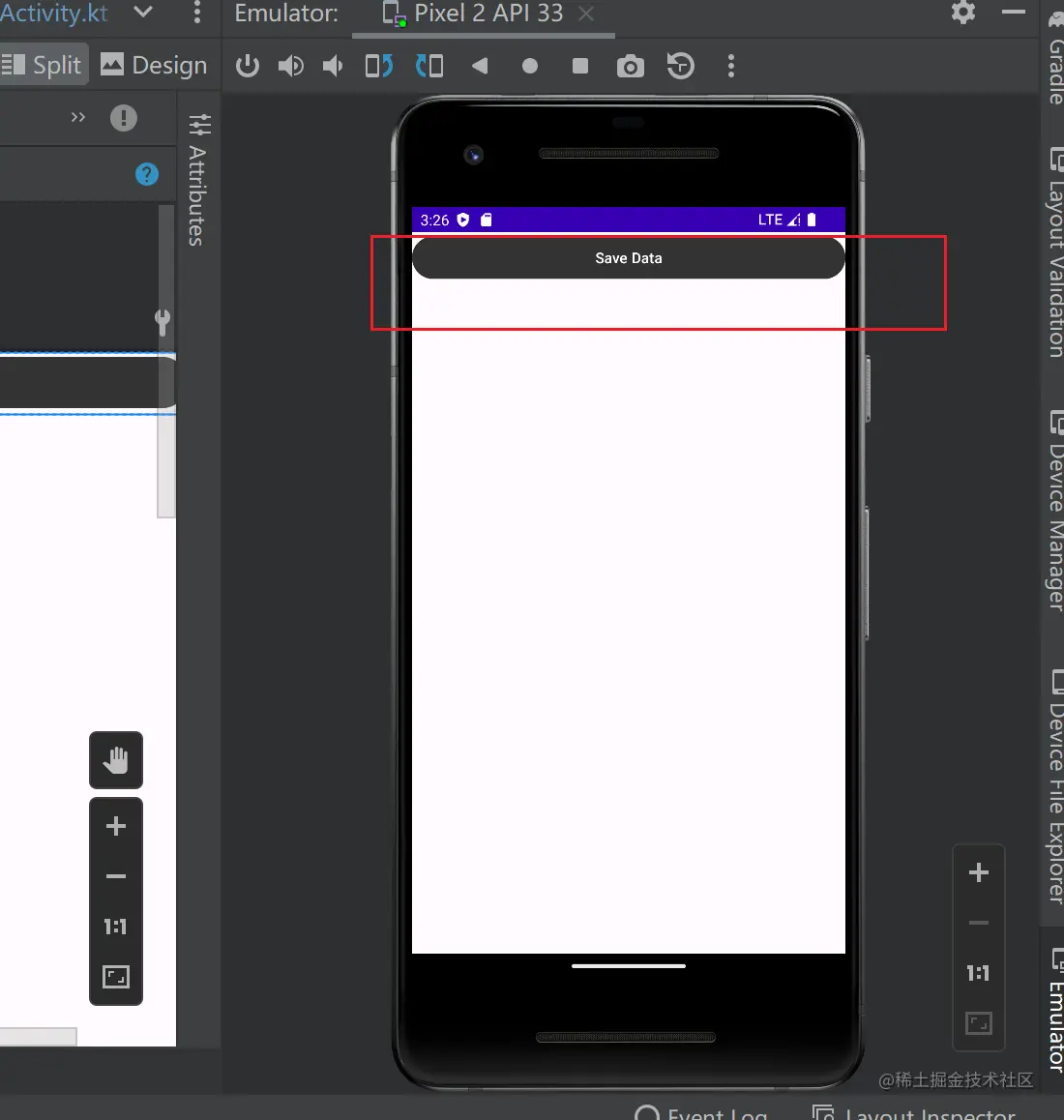
Task: Enable pan mode with hand icon
Action: (116, 760)
